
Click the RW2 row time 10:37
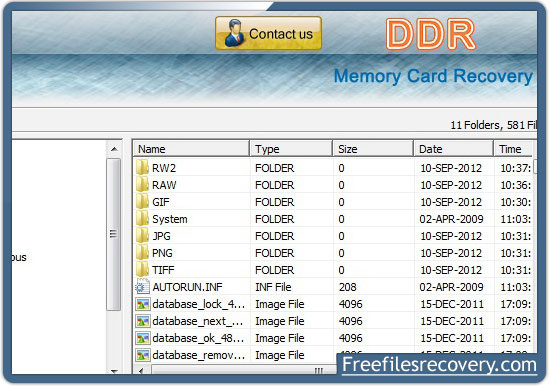(516, 168)
